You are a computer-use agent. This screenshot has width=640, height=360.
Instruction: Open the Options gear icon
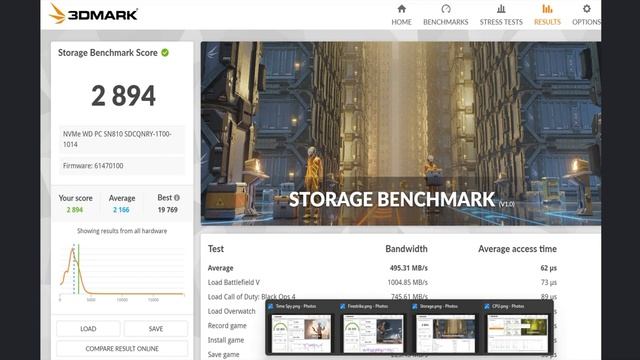tap(587, 9)
